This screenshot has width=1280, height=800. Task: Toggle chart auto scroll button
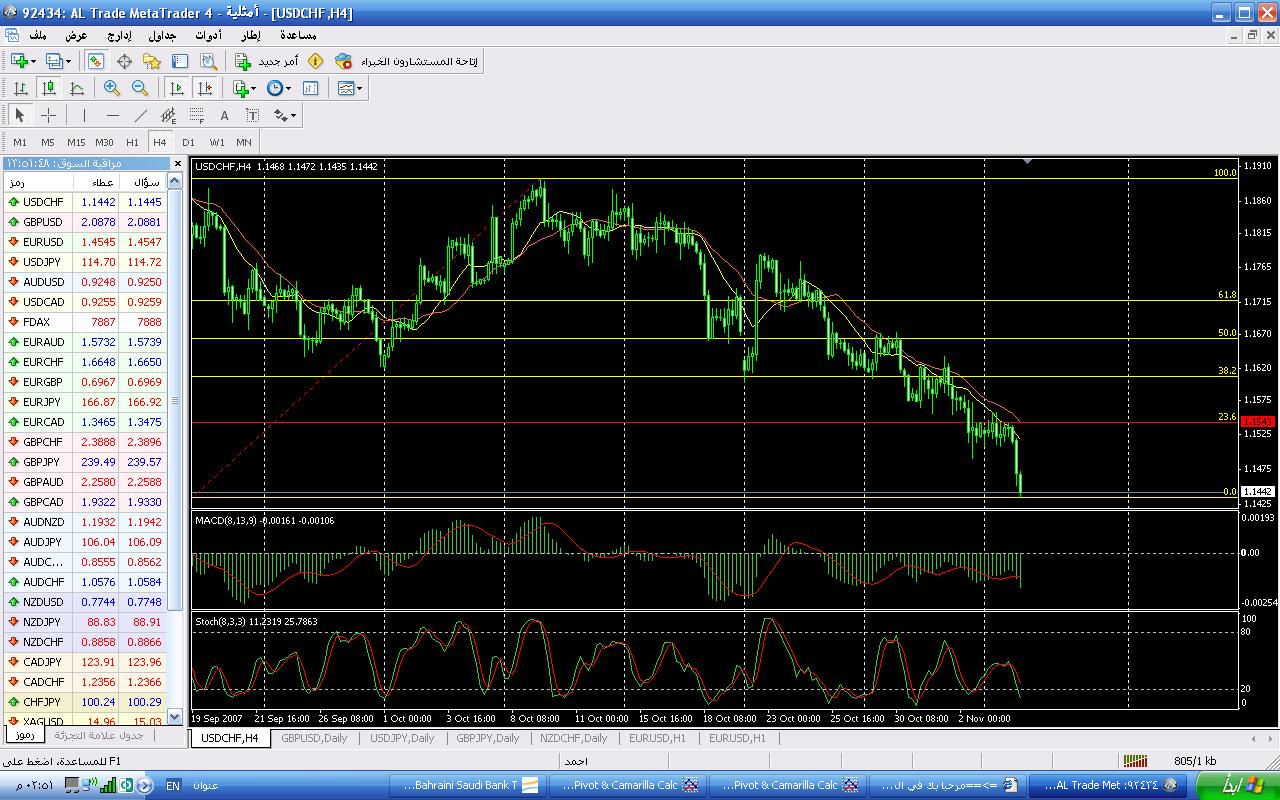tap(177, 88)
